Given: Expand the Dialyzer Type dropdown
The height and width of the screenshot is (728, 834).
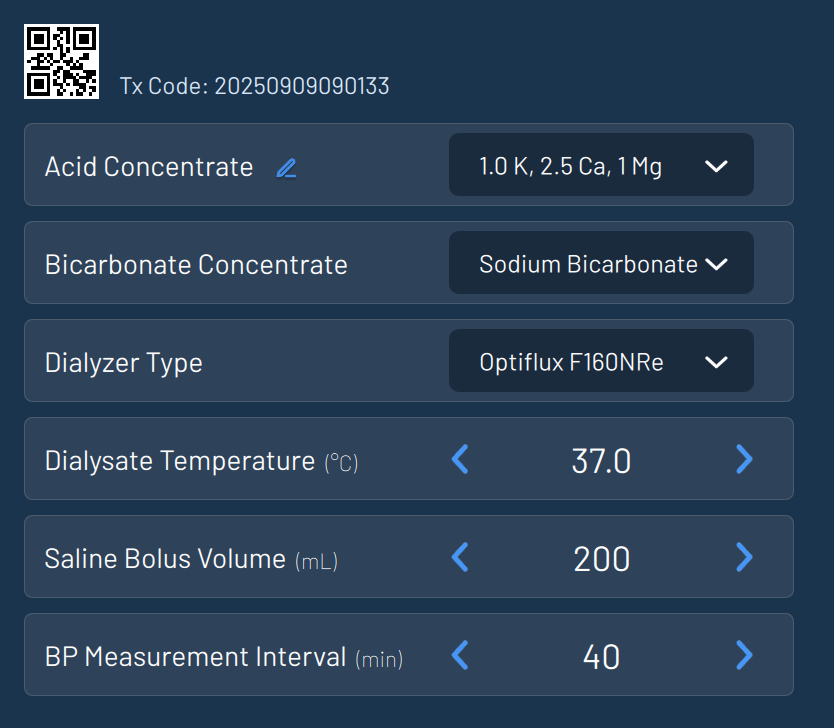Looking at the screenshot, I should [600, 361].
